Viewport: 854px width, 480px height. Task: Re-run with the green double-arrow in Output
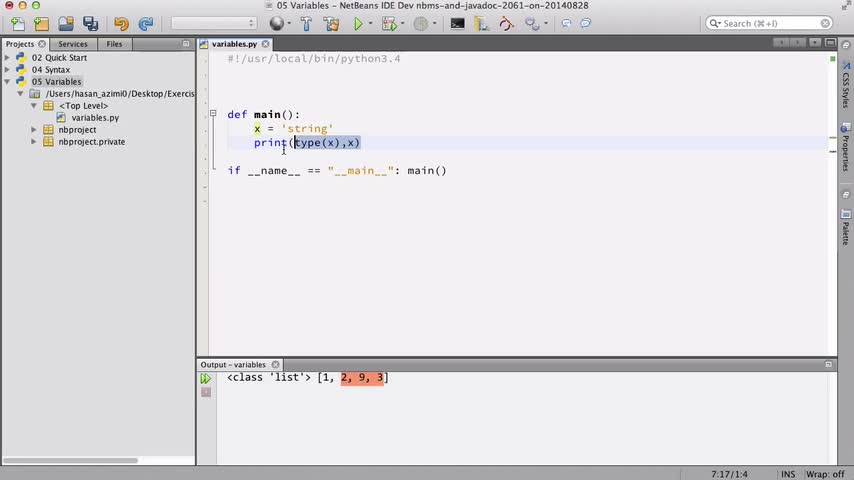pyautogui.click(x=205, y=378)
